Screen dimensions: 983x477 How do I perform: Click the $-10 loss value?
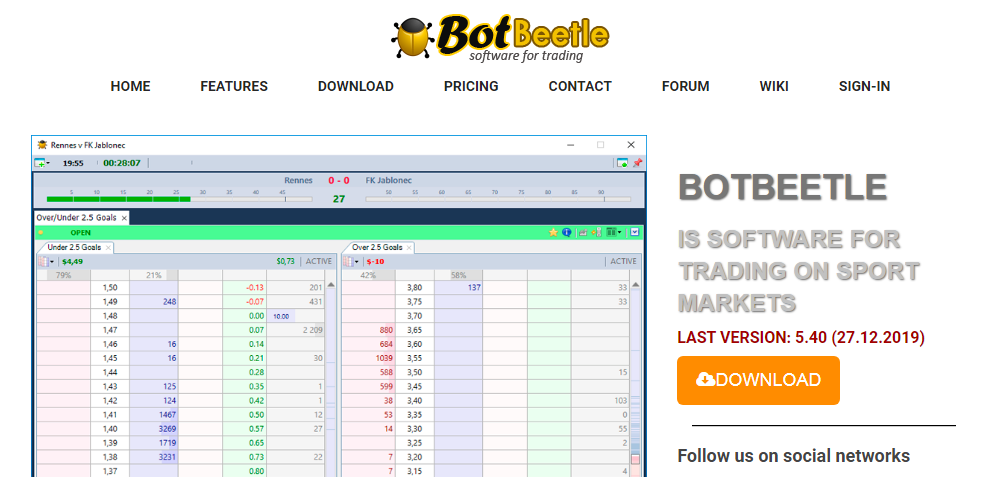click(x=376, y=262)
